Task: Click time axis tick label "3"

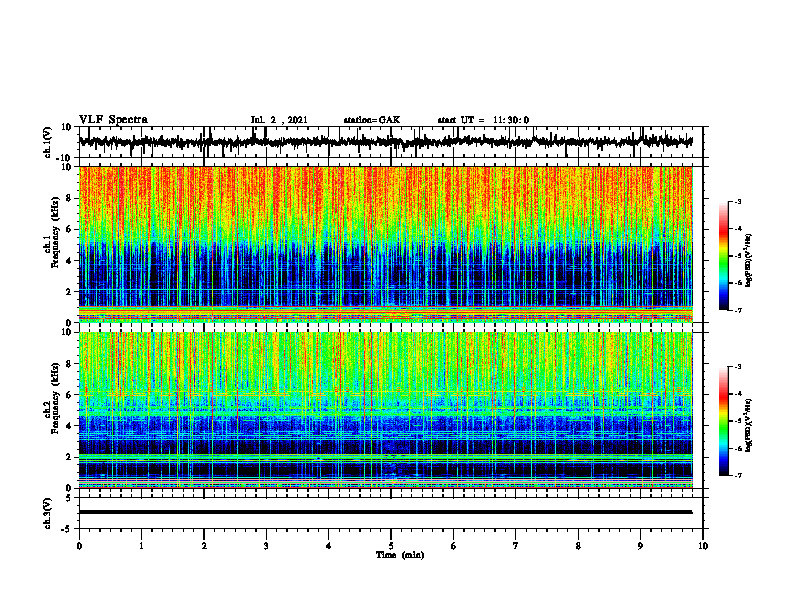Action: 266,546
